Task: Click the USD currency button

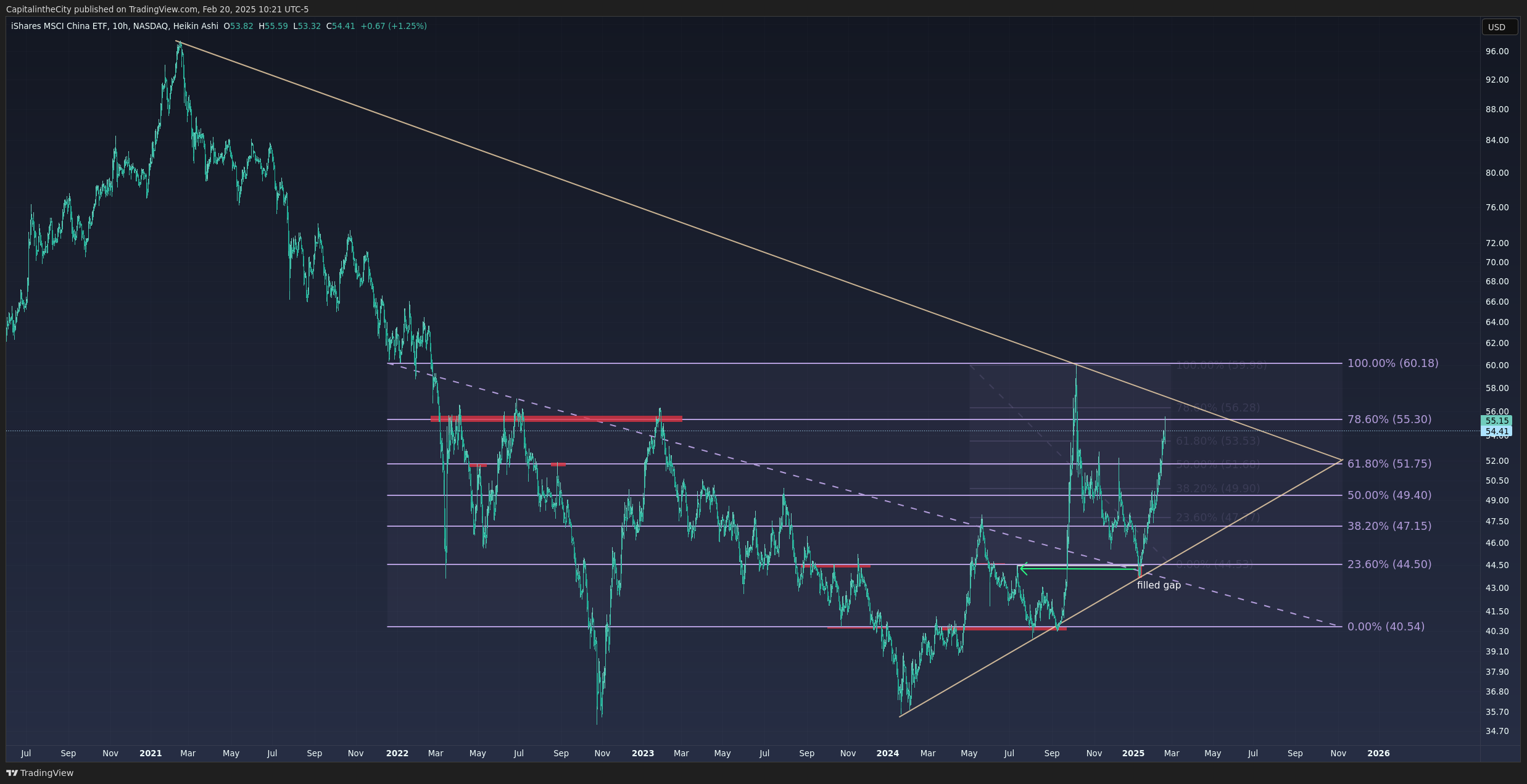Action: click(1499, 27)
